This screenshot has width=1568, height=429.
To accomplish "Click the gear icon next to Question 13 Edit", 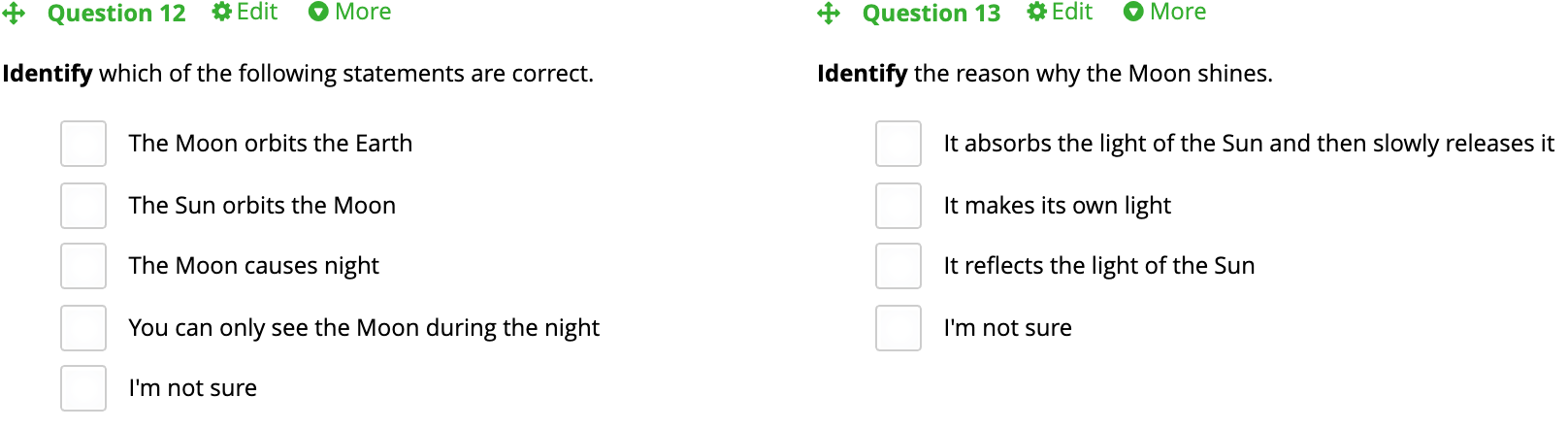I will [1037, 12].
